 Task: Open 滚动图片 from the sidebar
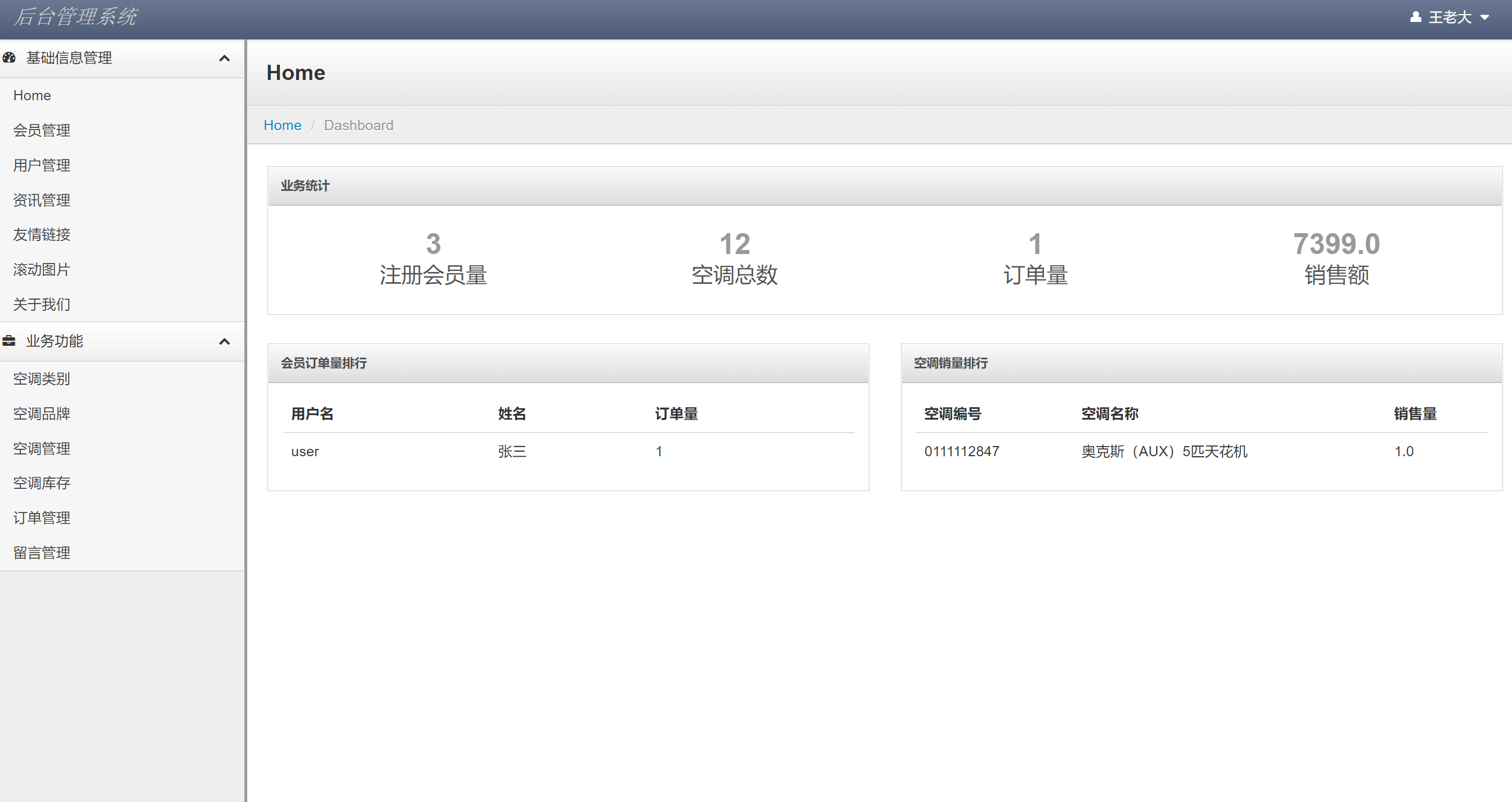pos(41,269)
